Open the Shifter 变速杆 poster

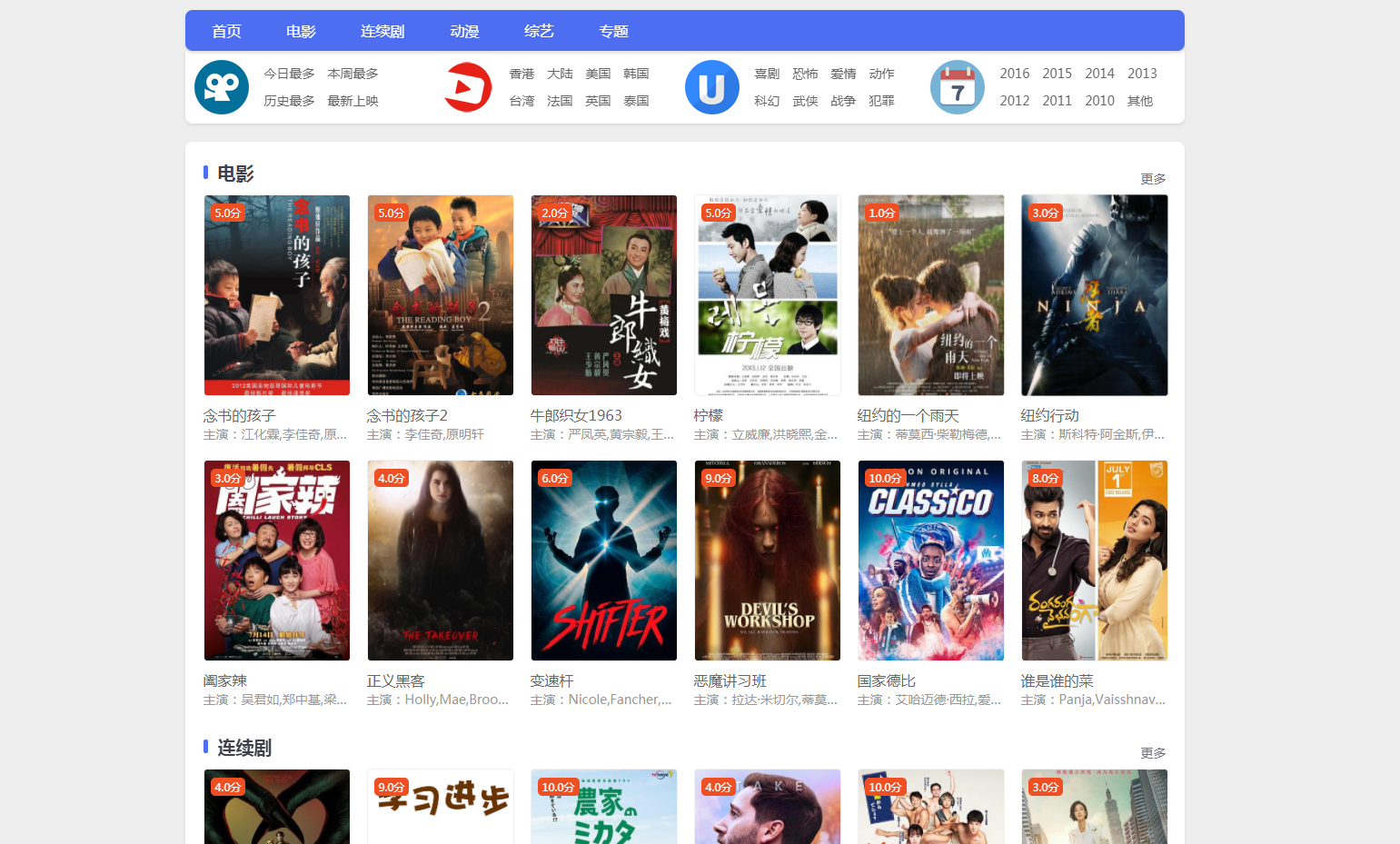tap(604, 561)
